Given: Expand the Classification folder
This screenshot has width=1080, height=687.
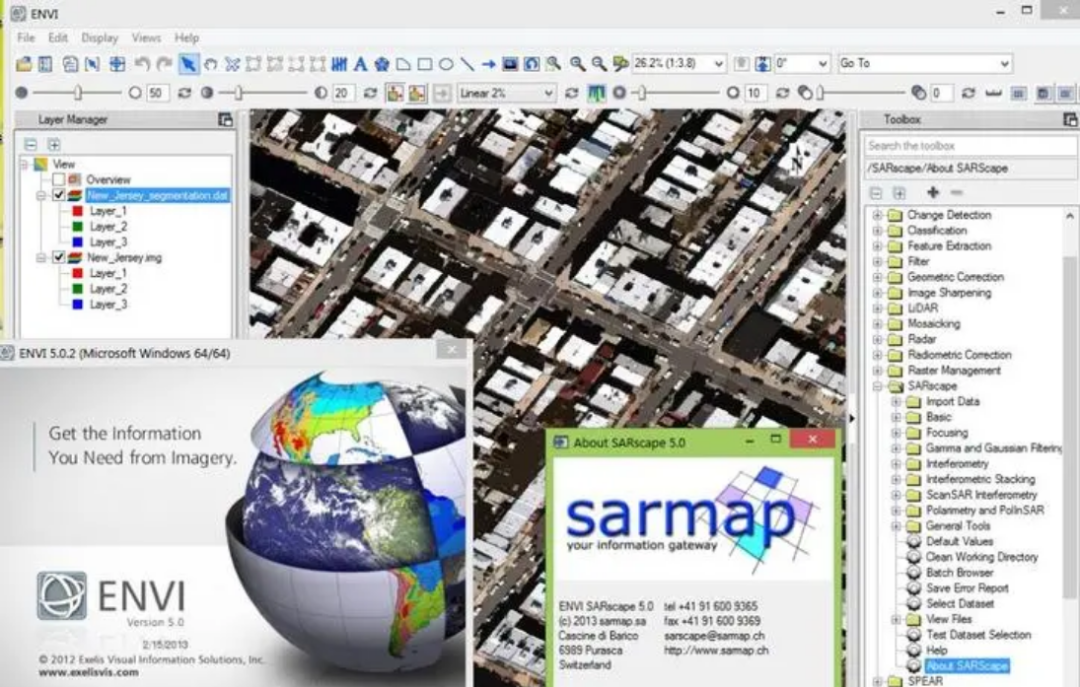Looking at the screenshot, I should (x=877, y=231).
